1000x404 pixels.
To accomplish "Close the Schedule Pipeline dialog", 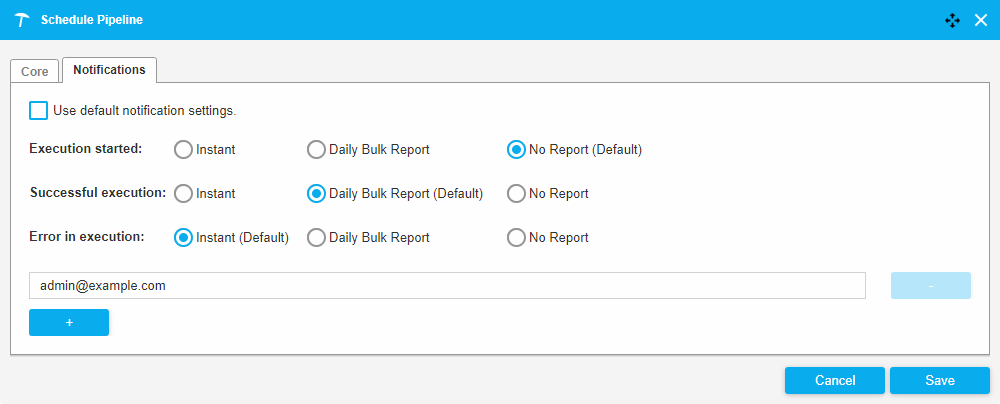I will click(x=981, y=20).
